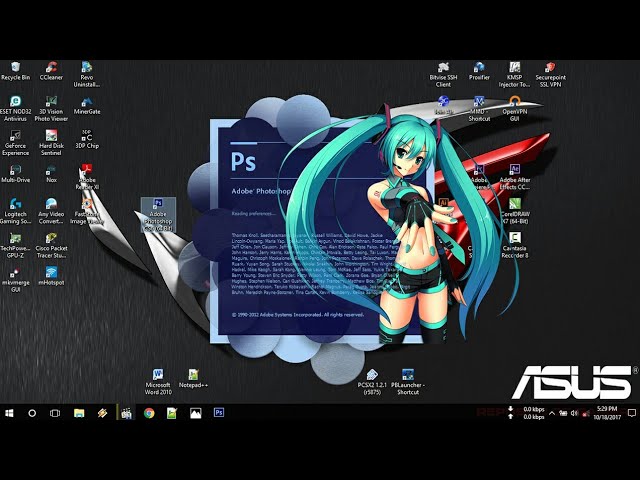Select Logitech Gaming Software icon
Image resolution: width=640 pixels, height=480 pixels.
16,211
